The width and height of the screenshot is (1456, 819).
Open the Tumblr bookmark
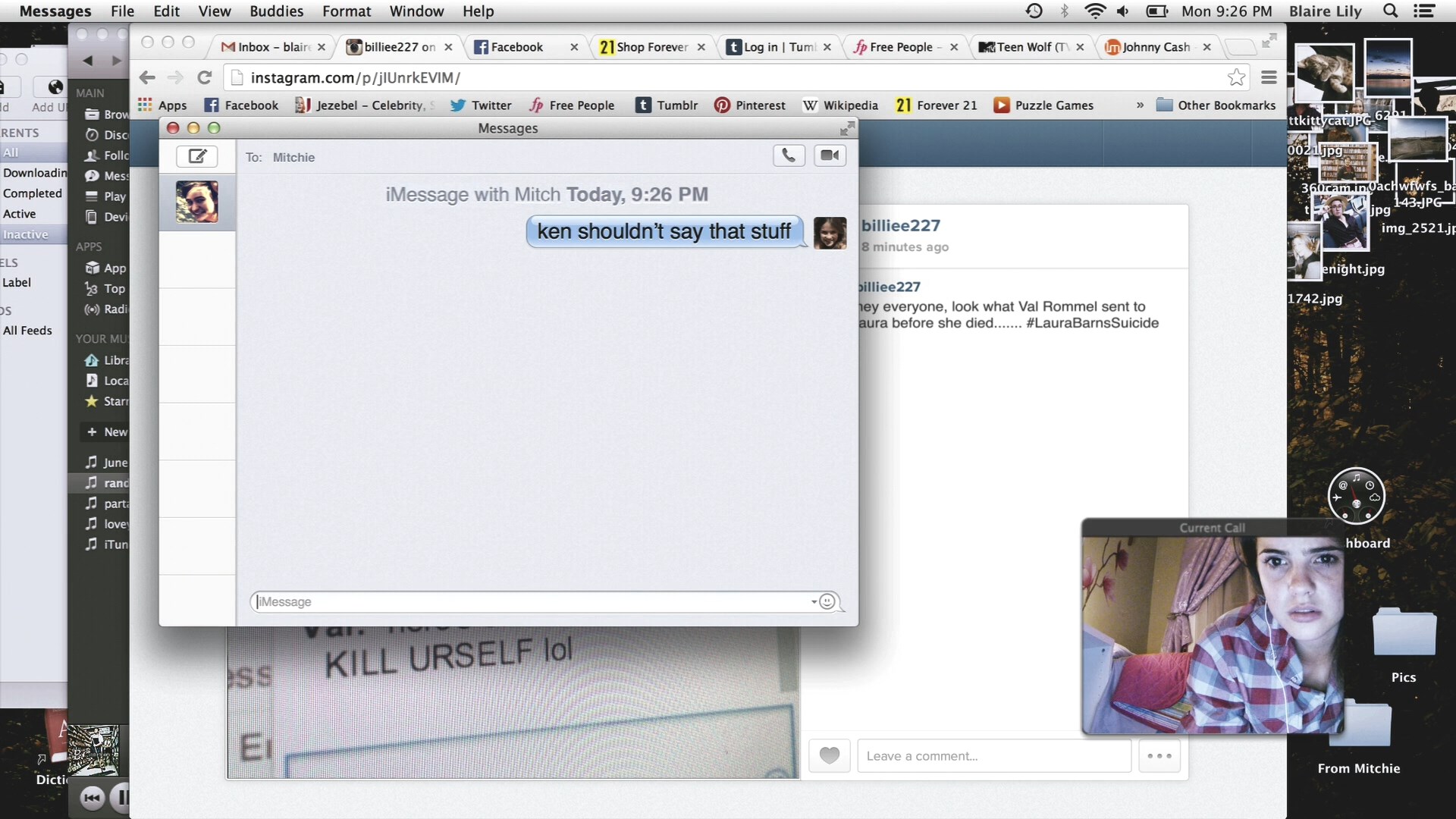point(667,105)
